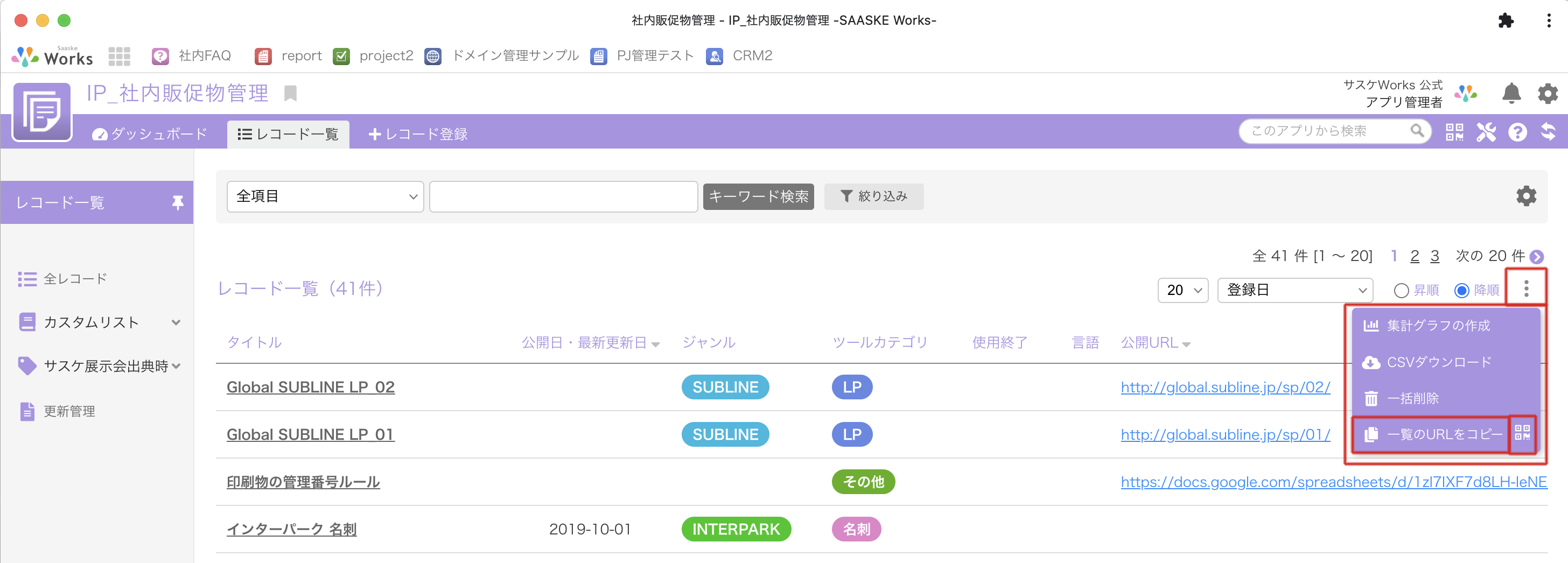Screen dimensions: 1568x563
Task: Open the app tools wrench icon
Action: [x=1486, y=131]
